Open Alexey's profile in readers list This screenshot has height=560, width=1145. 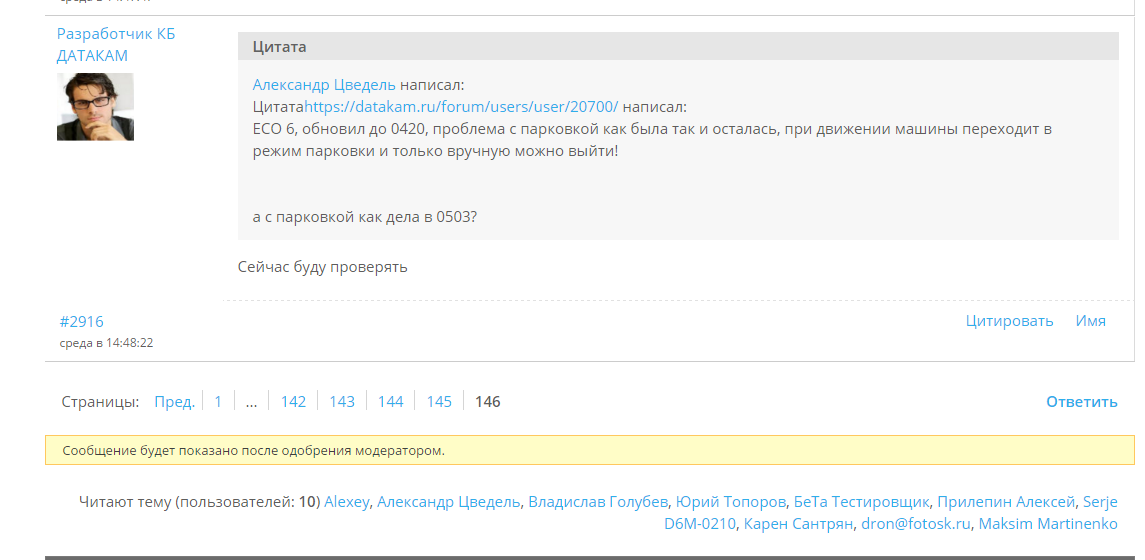pos(347,502)
